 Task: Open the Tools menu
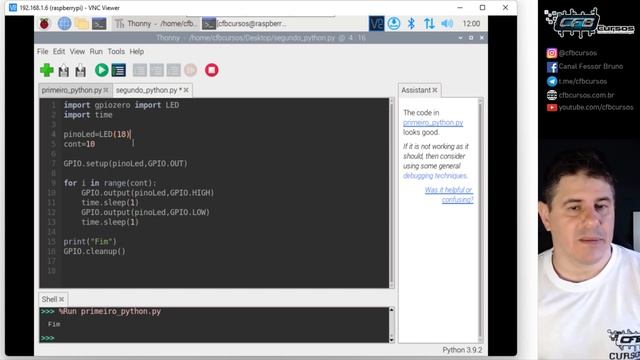pyautogui.click(x=116, y=51)
